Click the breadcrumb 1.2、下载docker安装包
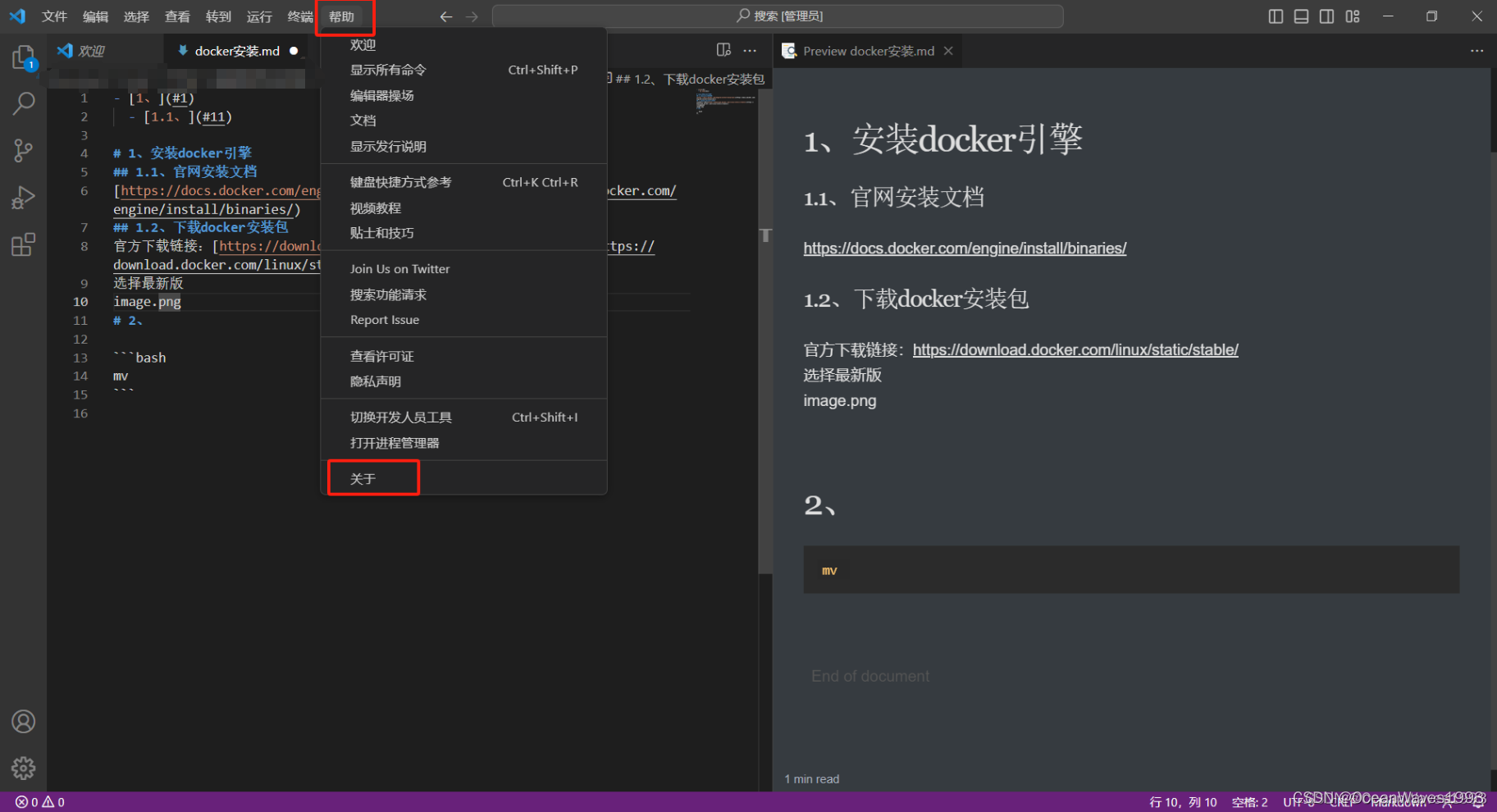 click(690, 80)
